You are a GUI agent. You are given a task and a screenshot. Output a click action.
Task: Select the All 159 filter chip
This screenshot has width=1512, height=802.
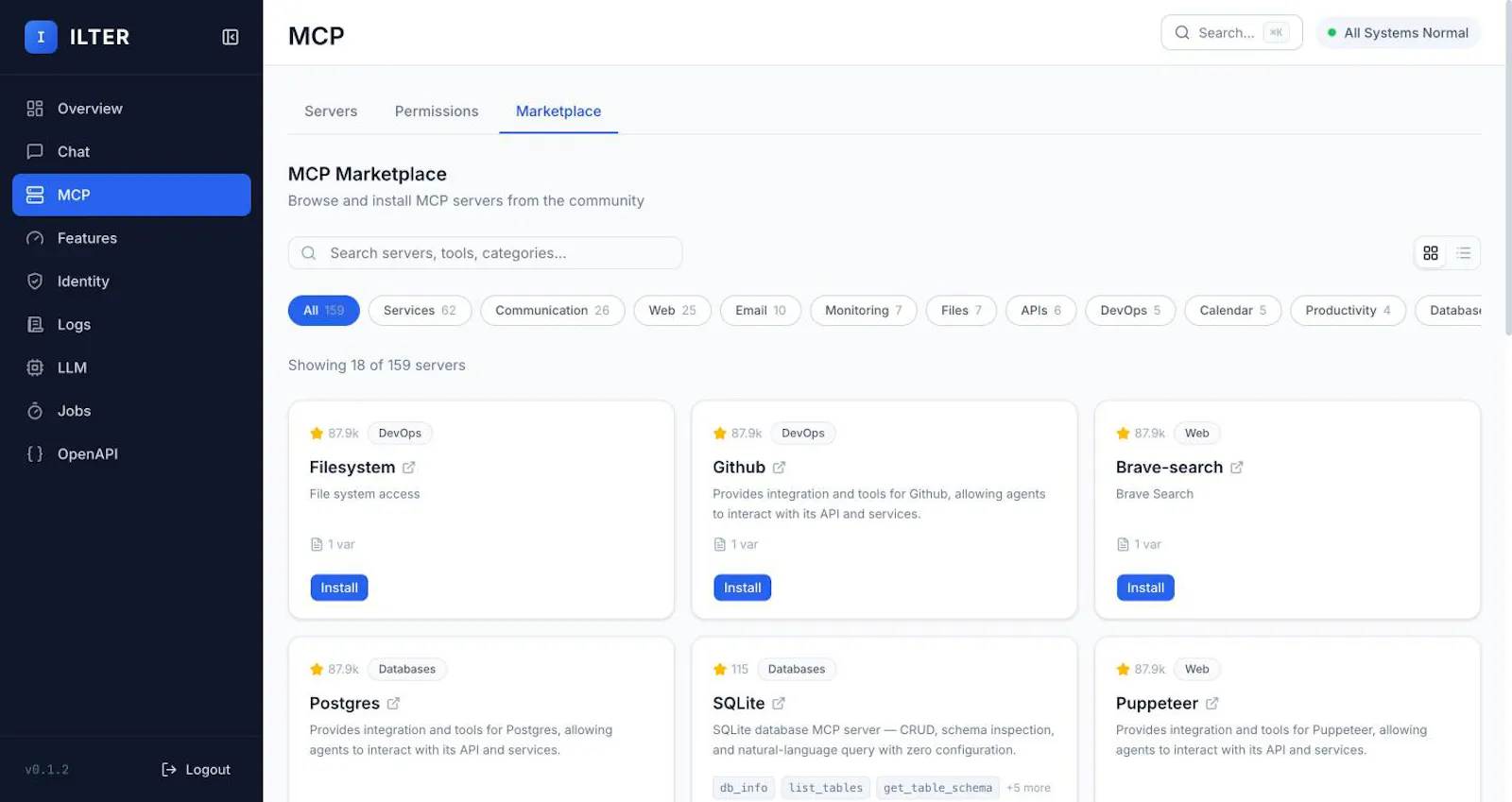coord(324,311)
